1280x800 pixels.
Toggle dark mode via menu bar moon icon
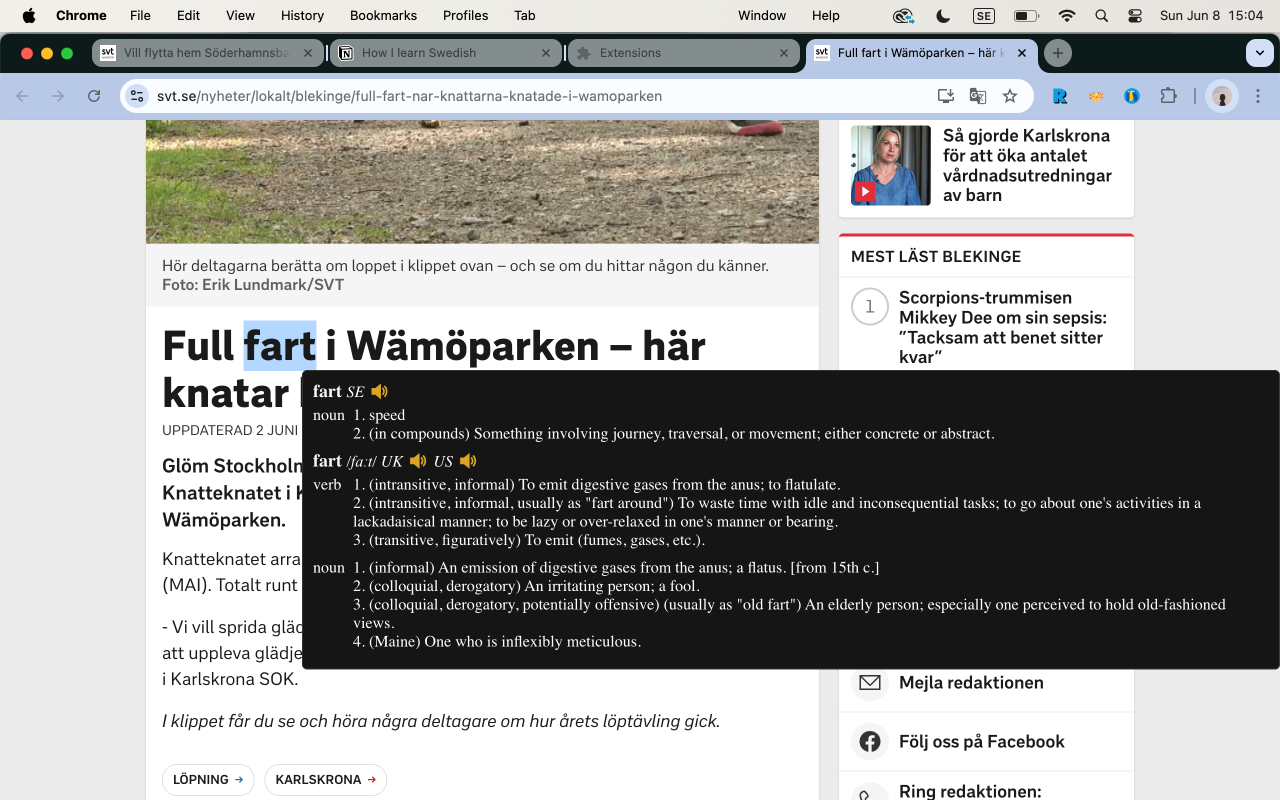[x=941, y=15]
